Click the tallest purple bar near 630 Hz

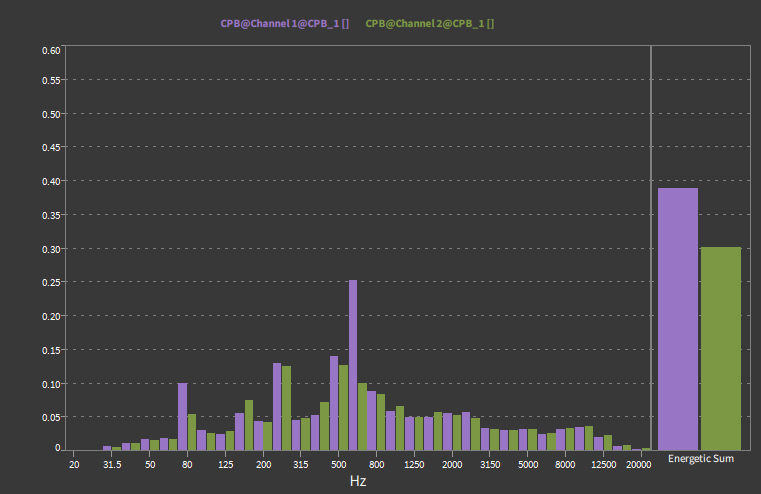pos(353,365)
